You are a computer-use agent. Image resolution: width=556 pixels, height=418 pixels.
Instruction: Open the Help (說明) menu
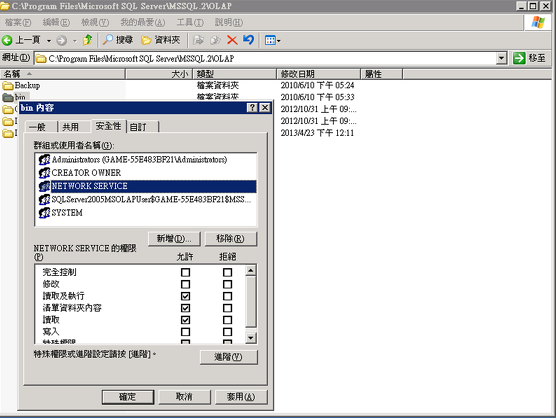[x=229, y=22]
